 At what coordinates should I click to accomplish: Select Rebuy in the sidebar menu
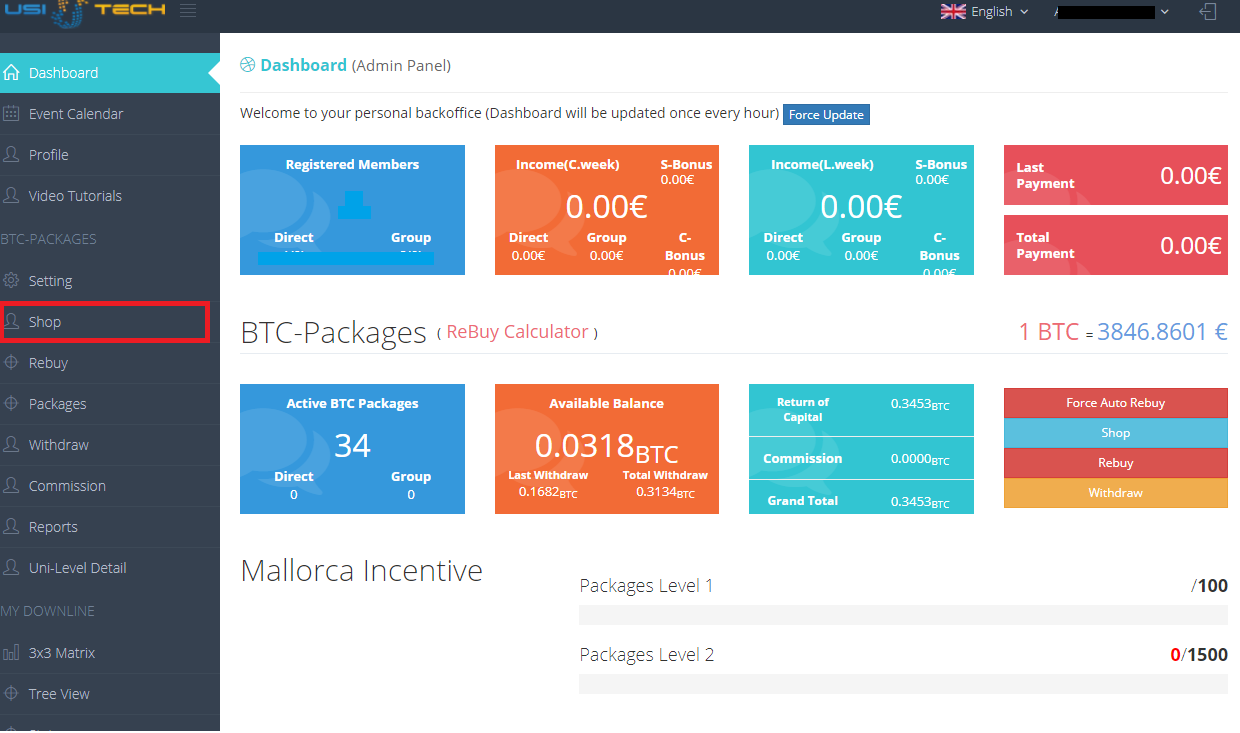(x=110, y=363)
